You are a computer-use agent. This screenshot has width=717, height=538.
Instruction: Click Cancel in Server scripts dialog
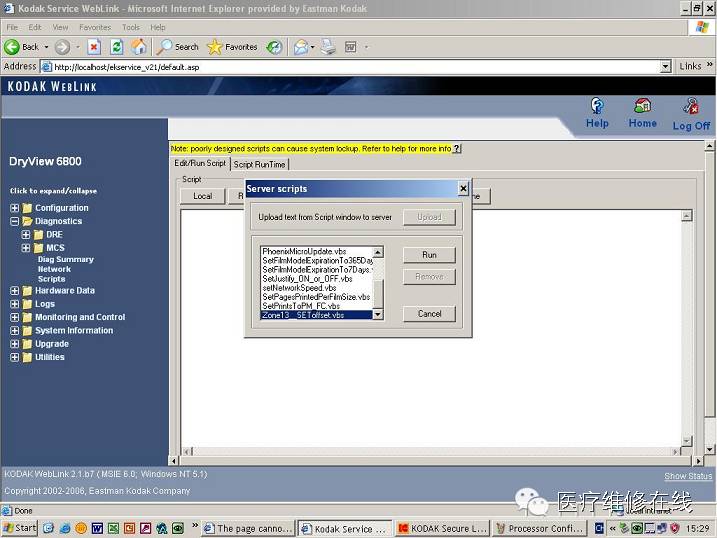[x=429, y=314]
